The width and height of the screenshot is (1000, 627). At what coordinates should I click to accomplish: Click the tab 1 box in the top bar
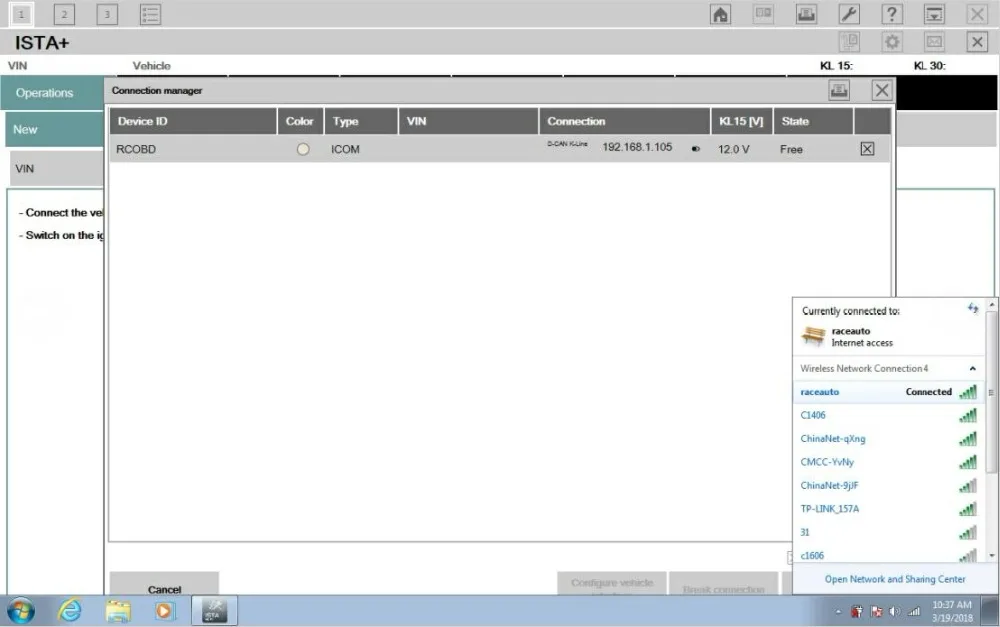pos(21,14)
